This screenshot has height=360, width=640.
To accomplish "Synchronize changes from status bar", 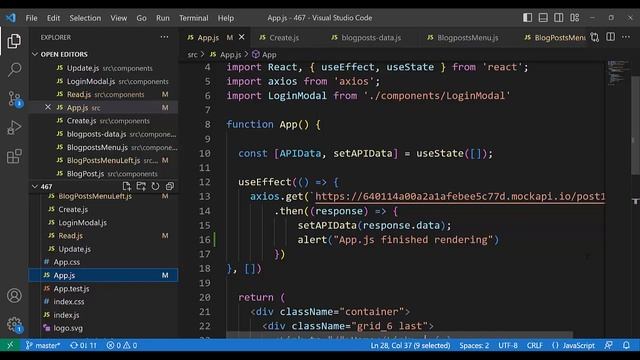I will click(x=83, y=345).
